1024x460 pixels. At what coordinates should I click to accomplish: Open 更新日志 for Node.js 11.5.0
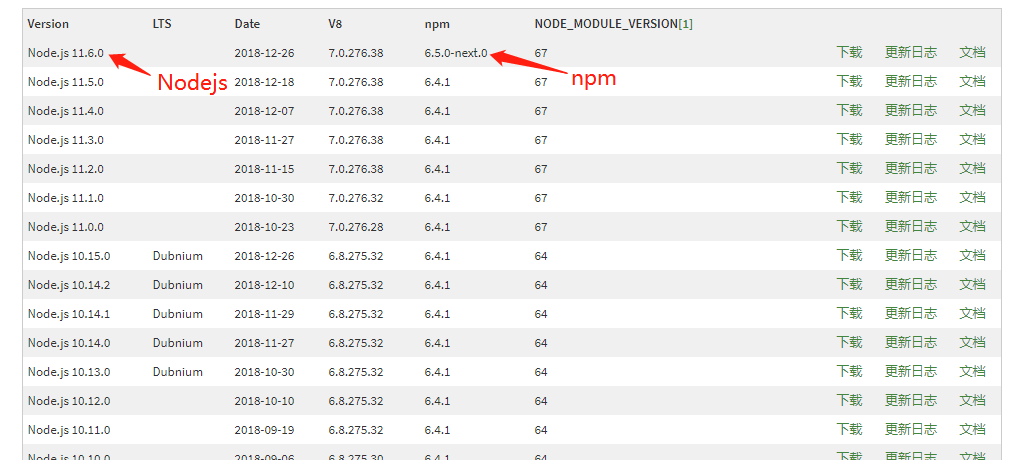tap(910, 82)
